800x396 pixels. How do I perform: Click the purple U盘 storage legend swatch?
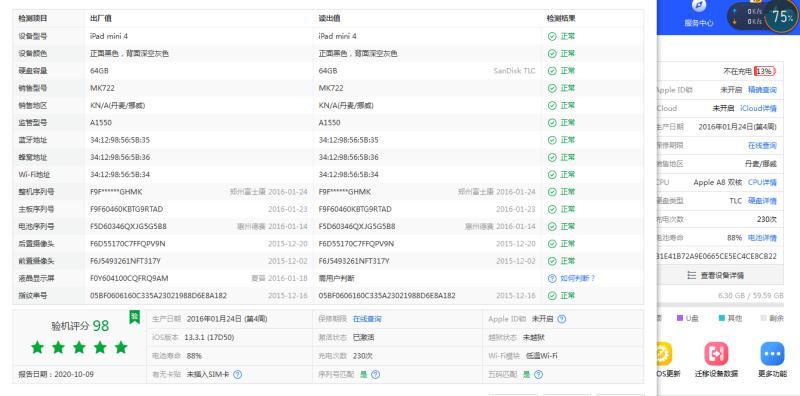pyautogui.click(x=680, y=318)
